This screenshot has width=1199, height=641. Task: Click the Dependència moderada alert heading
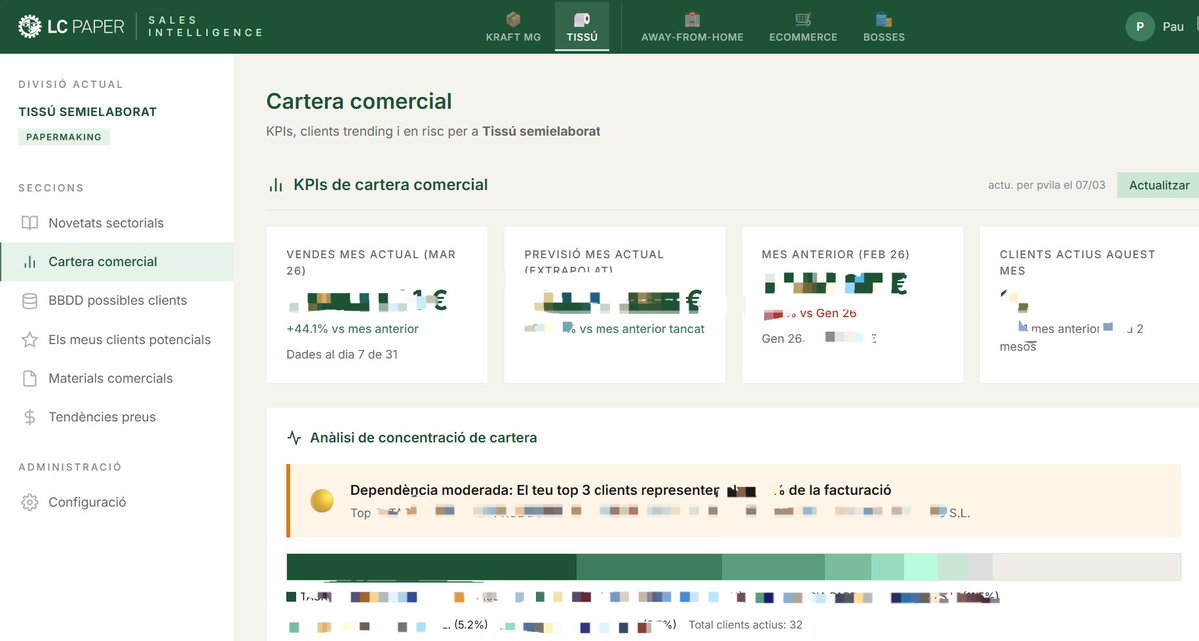(620, 490)
